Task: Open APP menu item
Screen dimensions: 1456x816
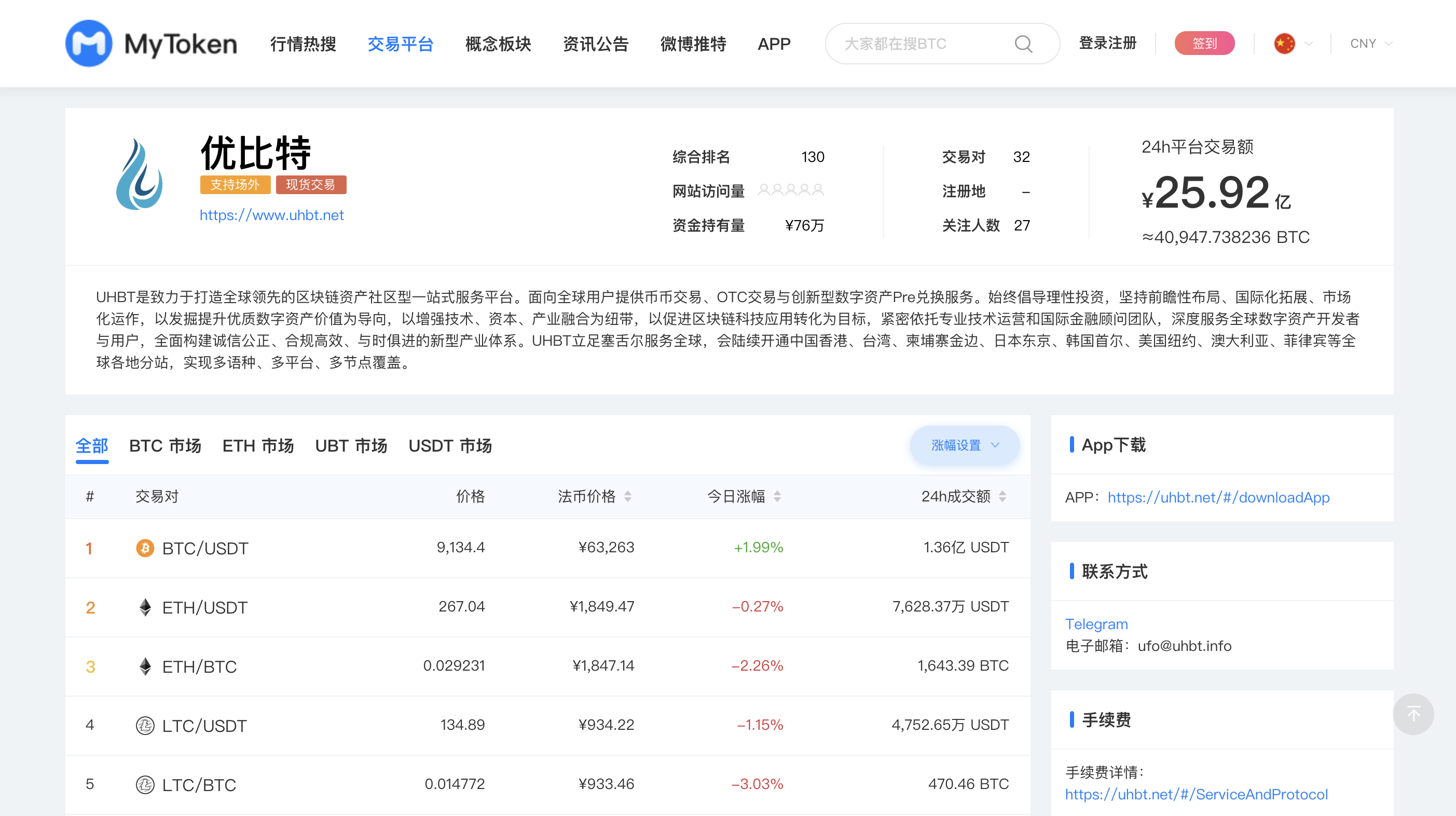Action: (774, 44)
